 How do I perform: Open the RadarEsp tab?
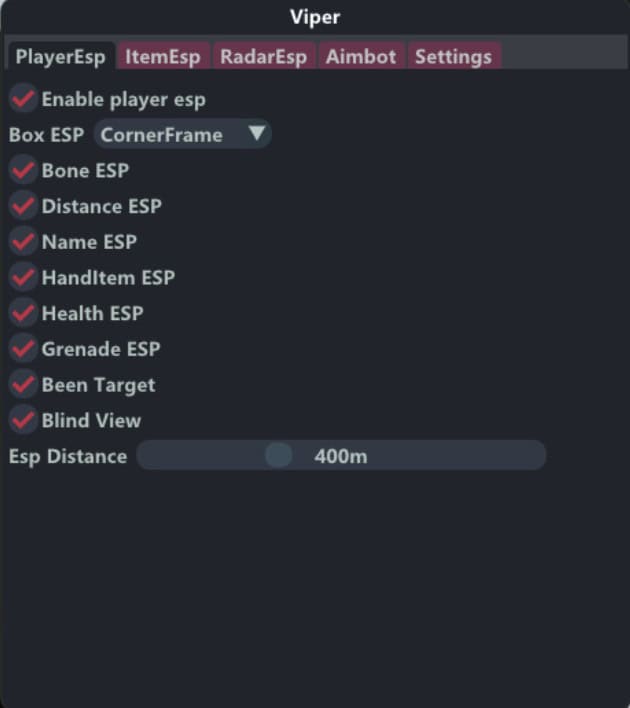click(x=263, y=57)
